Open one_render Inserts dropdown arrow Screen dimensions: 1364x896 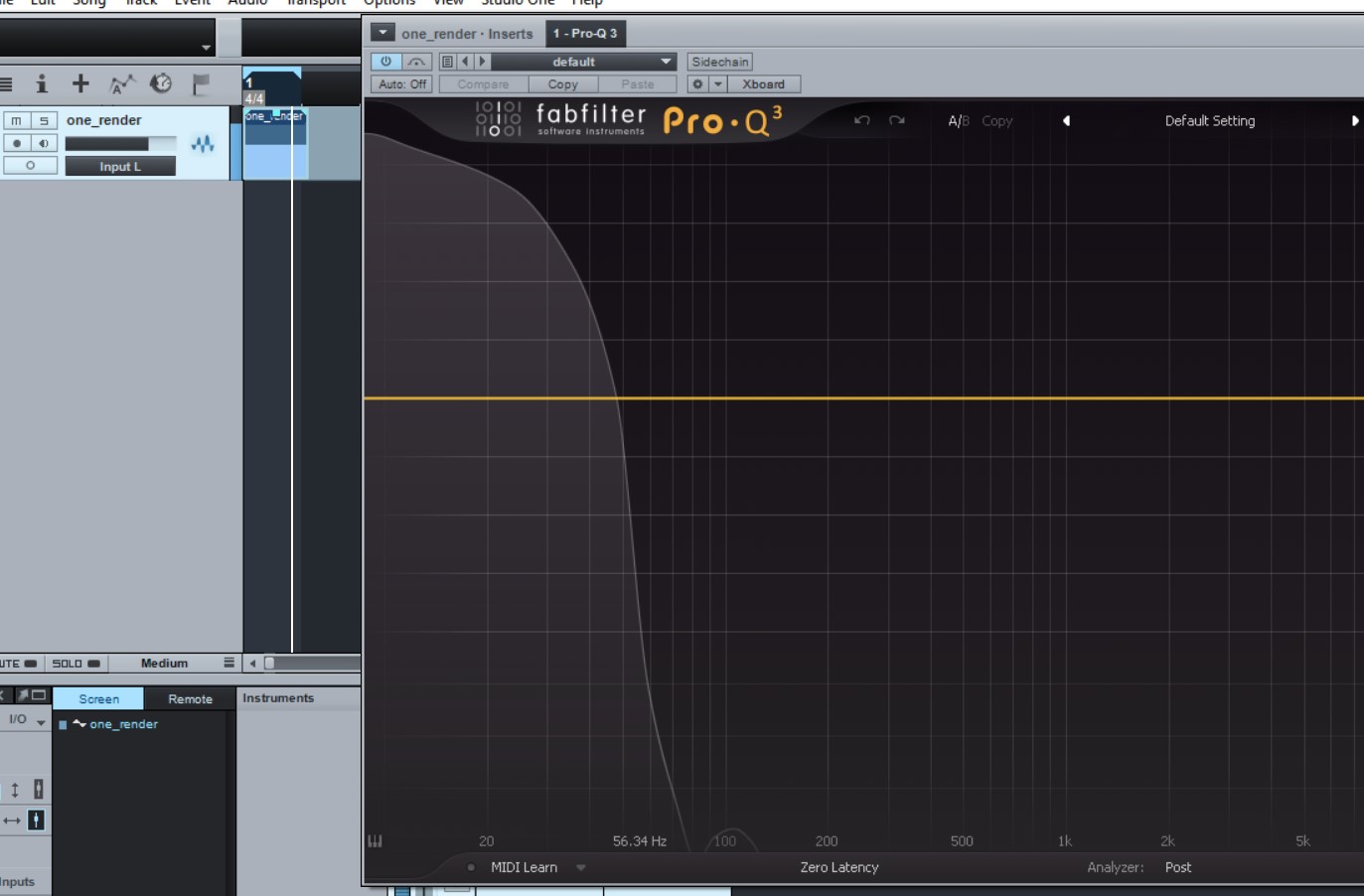(x=382, y=33)
